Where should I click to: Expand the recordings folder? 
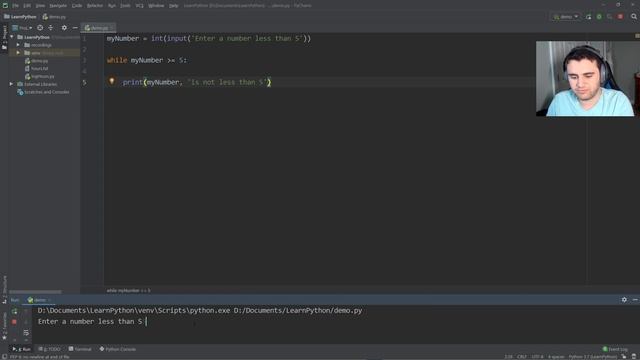18,45
